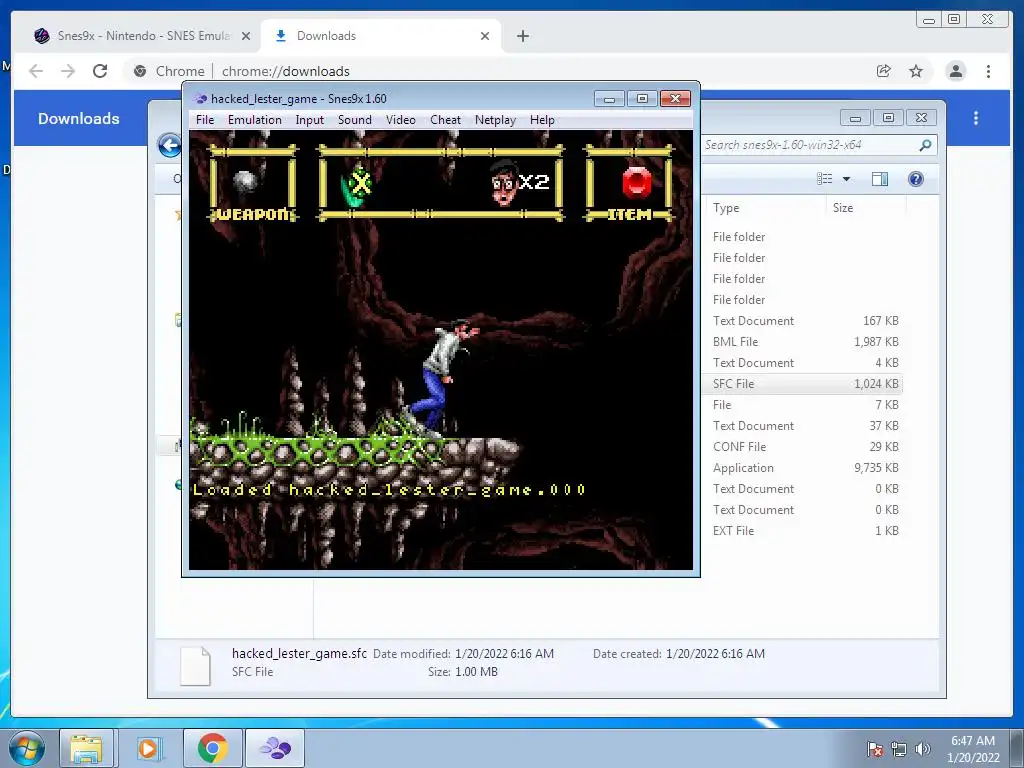Image resolution: width=1024 pixels, height=768 pixels.
Task: Open Windows Explorer from the taskbar
Action: (x=86, y=748)
